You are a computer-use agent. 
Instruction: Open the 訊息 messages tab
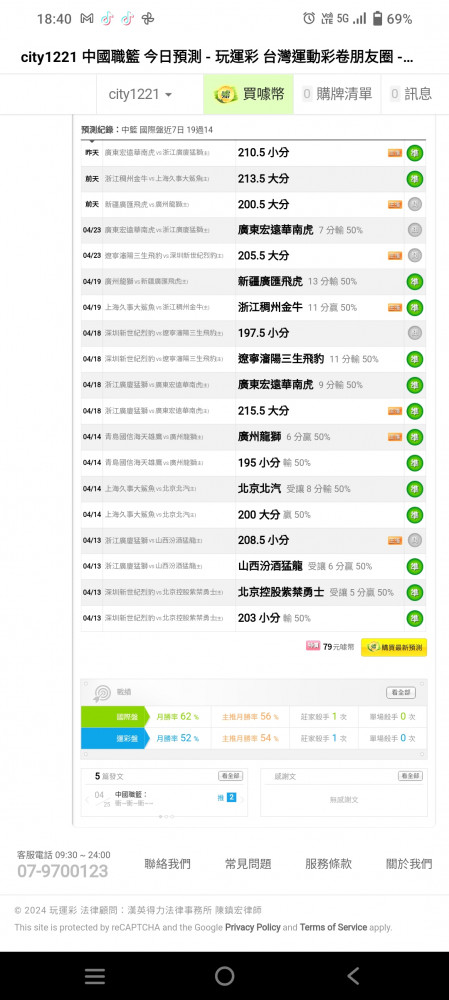[x=411, y=94]
